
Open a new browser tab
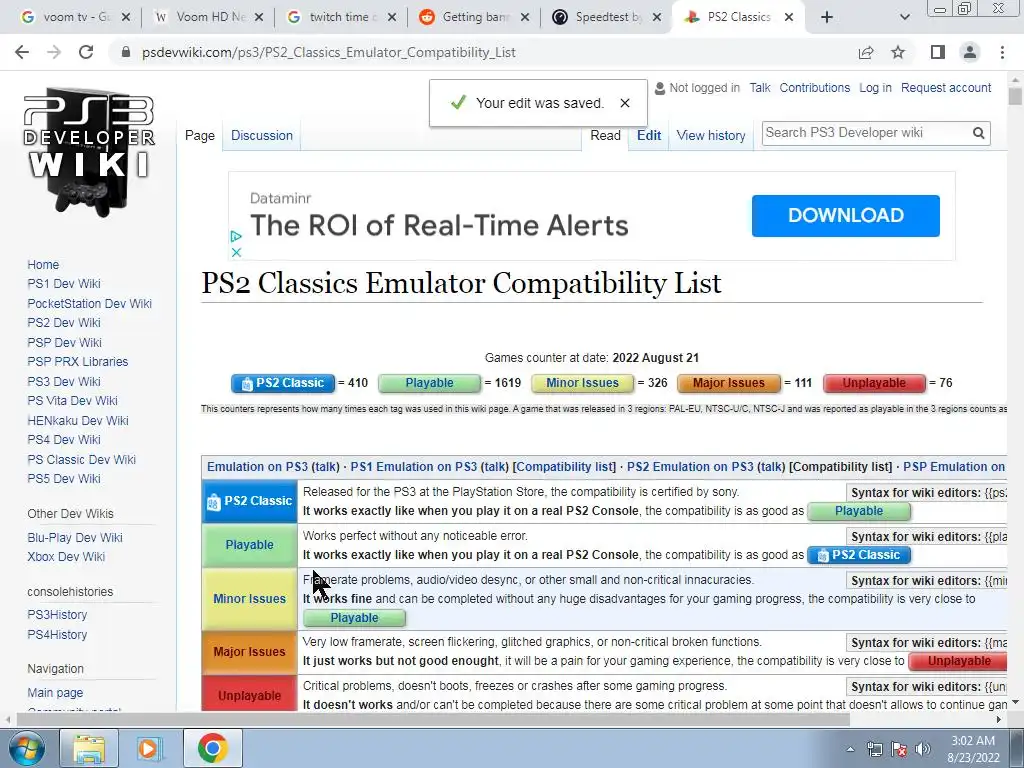827,17
